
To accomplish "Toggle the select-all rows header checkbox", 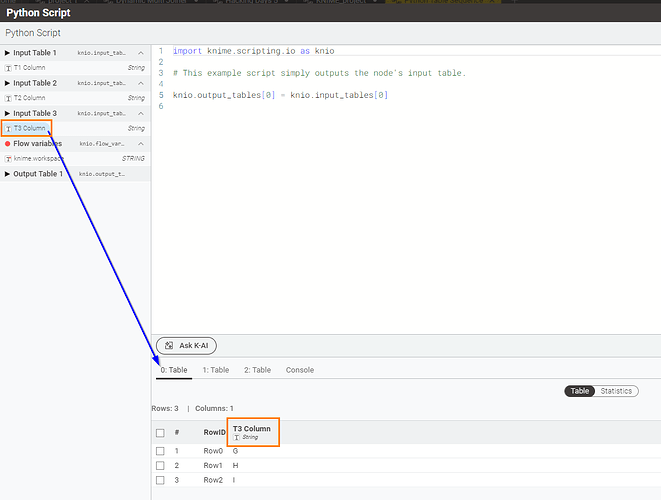I will [x=160, y=433].
